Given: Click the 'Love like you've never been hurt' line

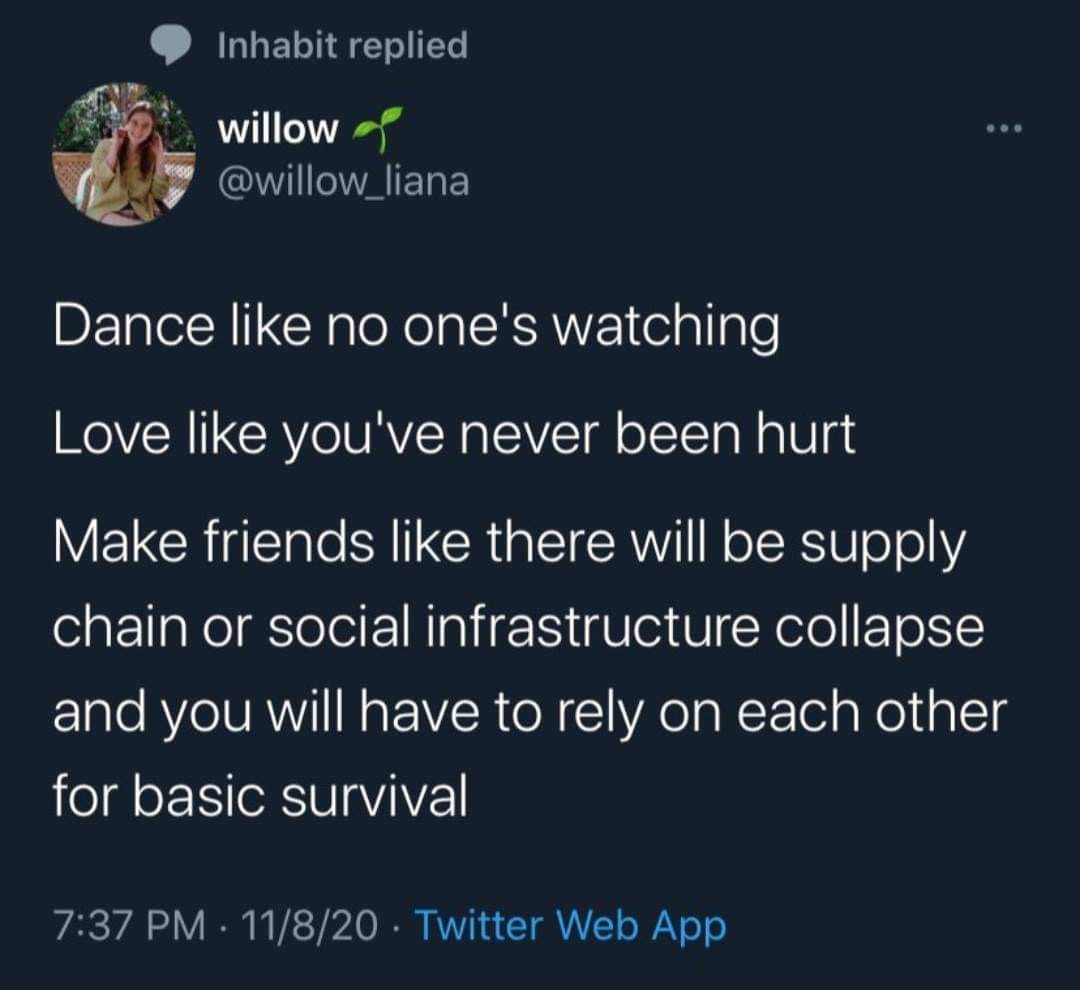Looking at the screenshot, I should [454, 433].
